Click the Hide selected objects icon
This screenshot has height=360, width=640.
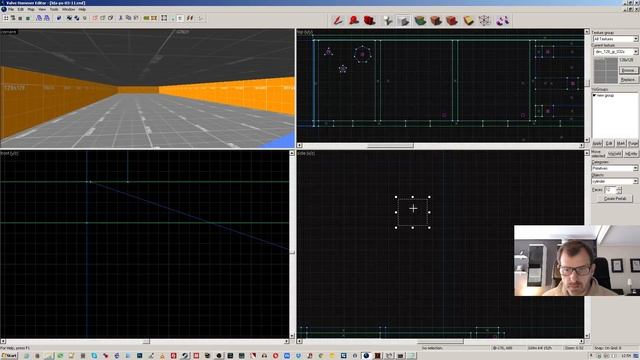95,18
